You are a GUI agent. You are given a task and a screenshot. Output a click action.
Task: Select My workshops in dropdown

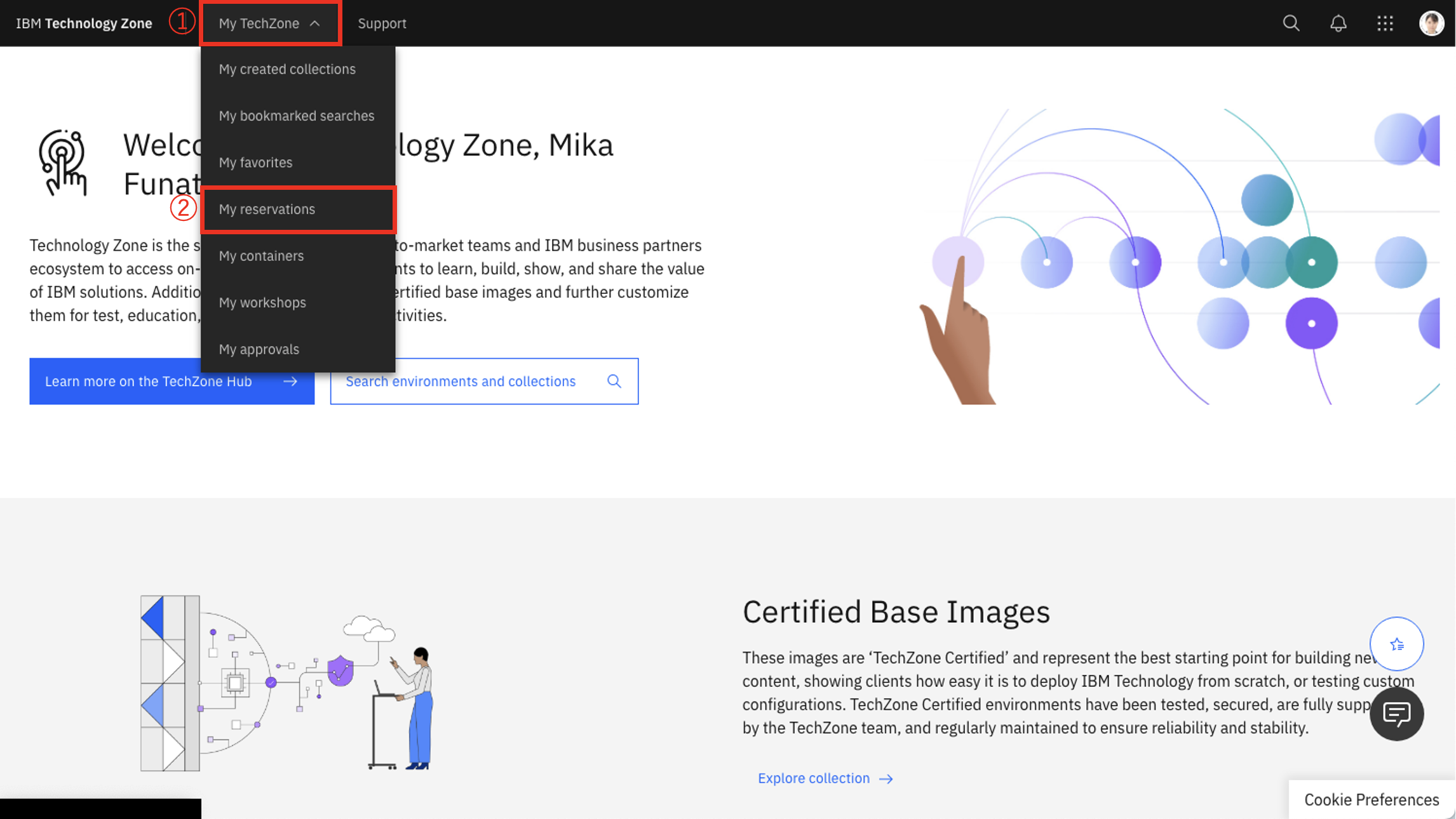(x=262, y=303)
